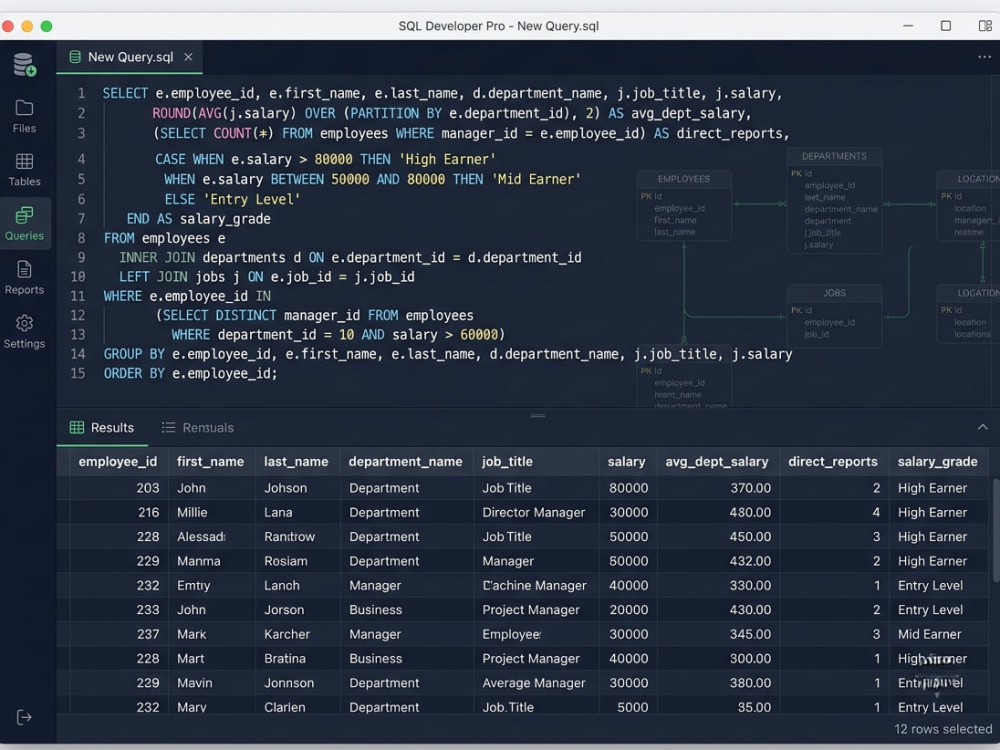Viewport: 1000px width, 750px height.
Task: Click the results vertical scrollbar
Action: [996, 529]
